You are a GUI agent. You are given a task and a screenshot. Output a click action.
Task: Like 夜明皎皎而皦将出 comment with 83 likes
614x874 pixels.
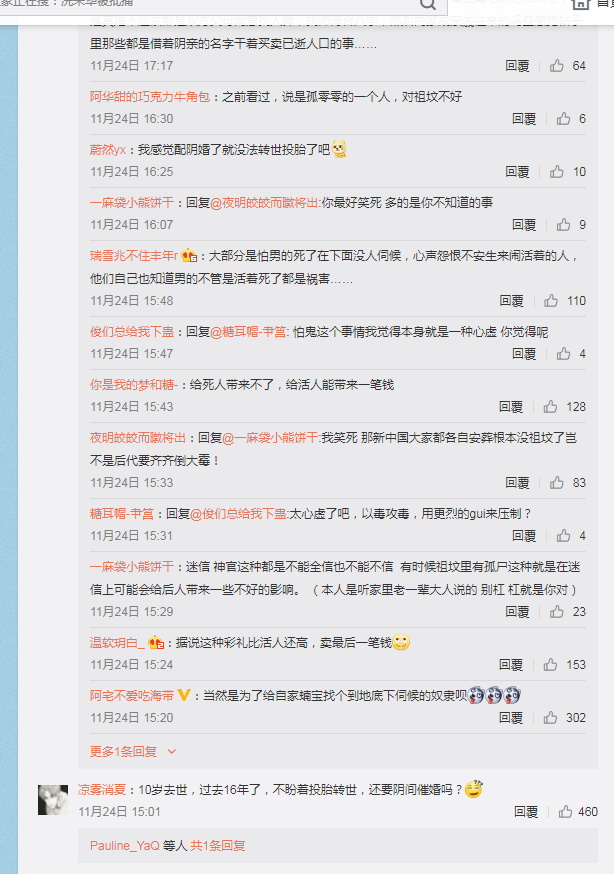point(557,483)
